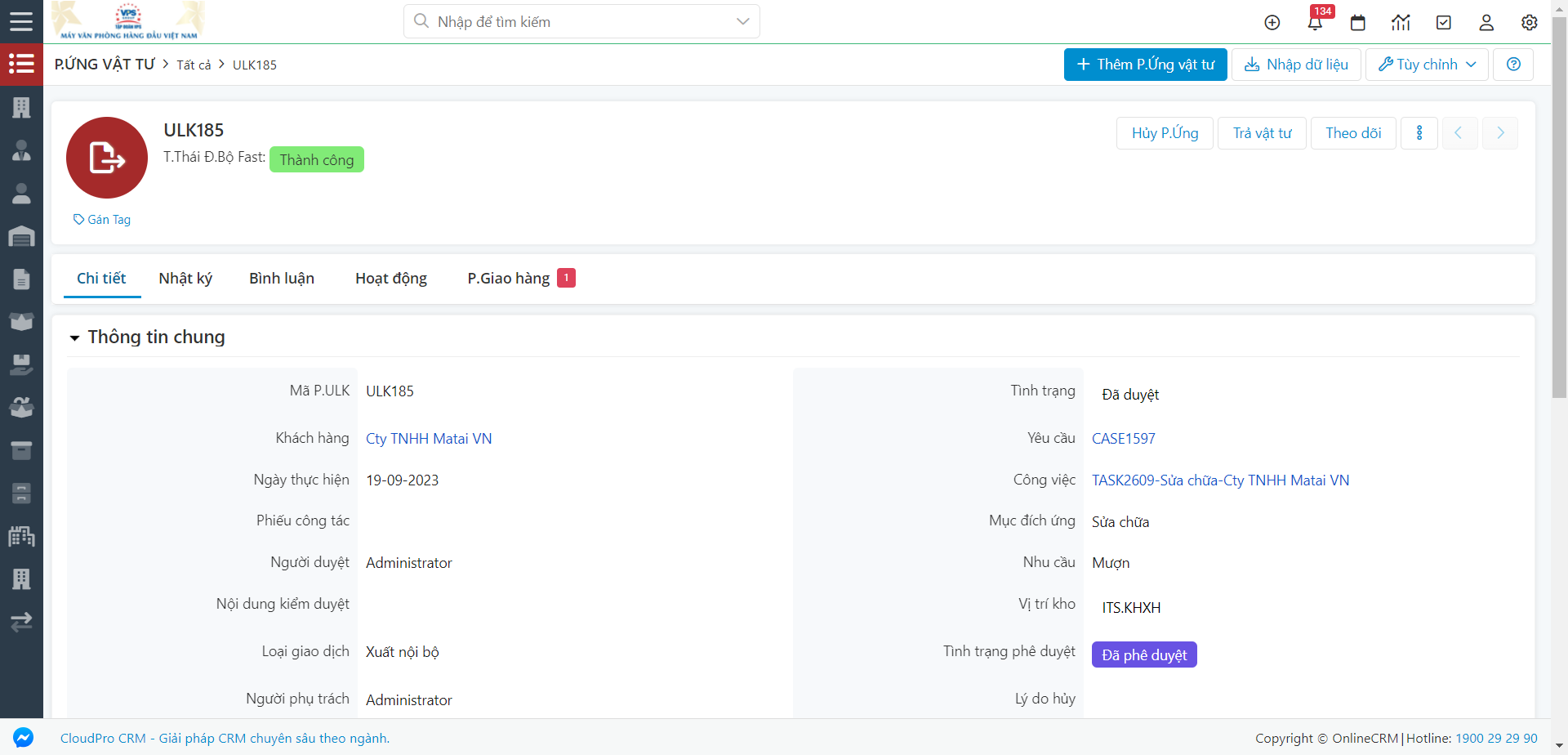Open the settings gear icon

tap(1530, 22)
